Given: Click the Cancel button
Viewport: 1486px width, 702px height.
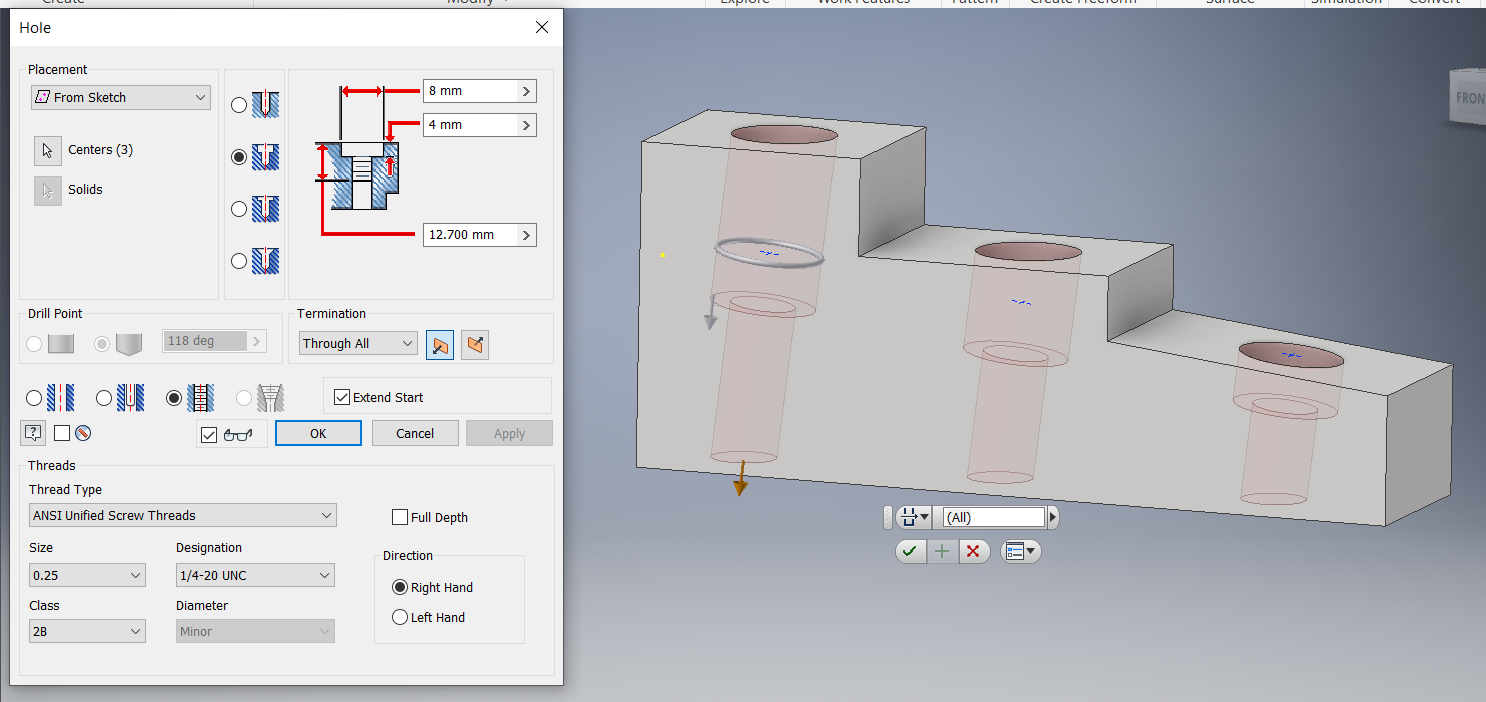Looking at the screenshot, I should coord(415,433).
